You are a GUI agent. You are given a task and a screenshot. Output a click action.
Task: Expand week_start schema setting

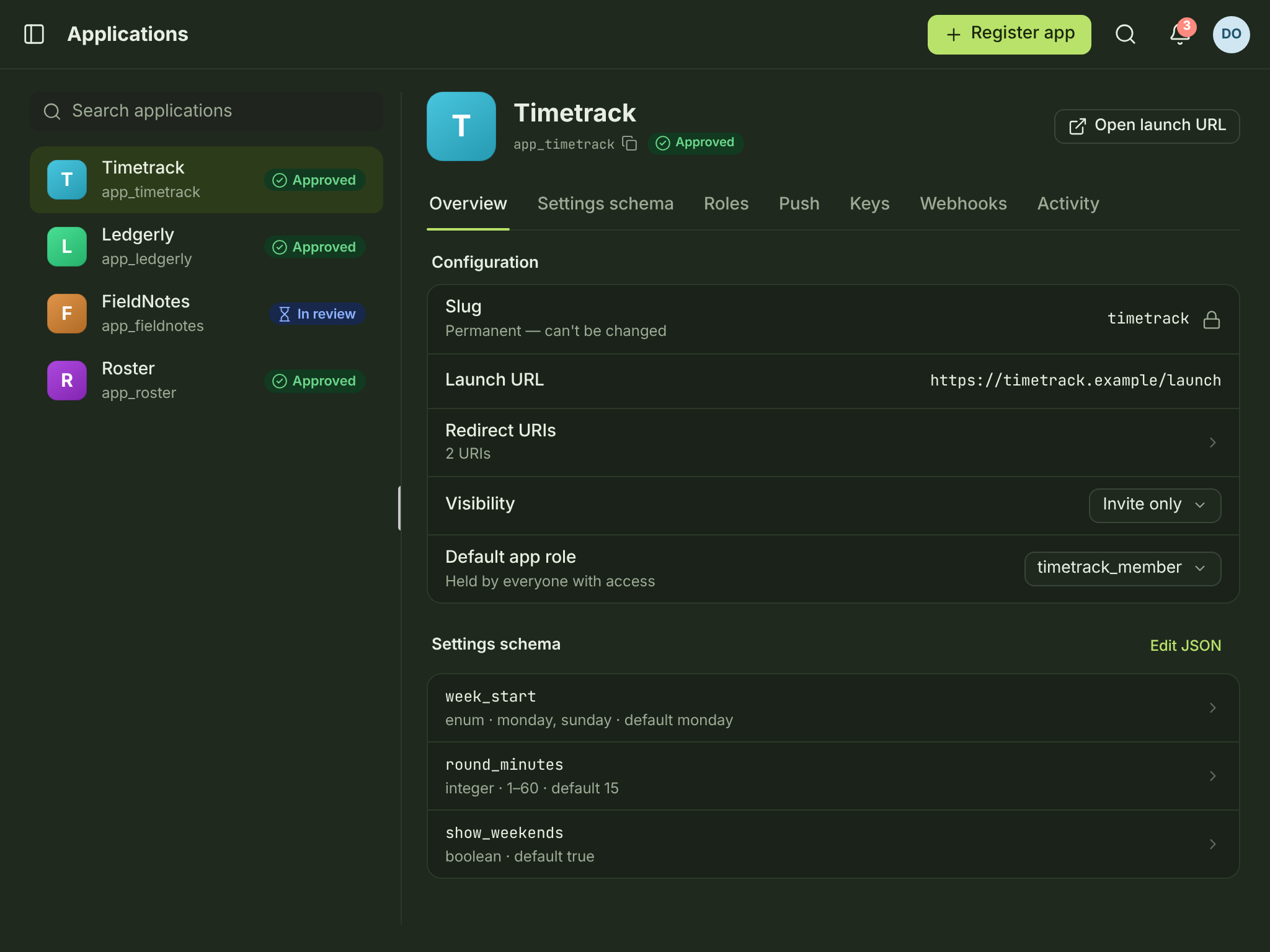pyautogui.click(x=833, y=708)
